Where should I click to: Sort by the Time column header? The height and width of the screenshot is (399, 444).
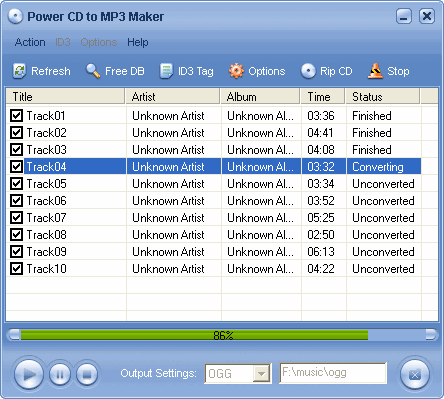(x=323, y=97)
